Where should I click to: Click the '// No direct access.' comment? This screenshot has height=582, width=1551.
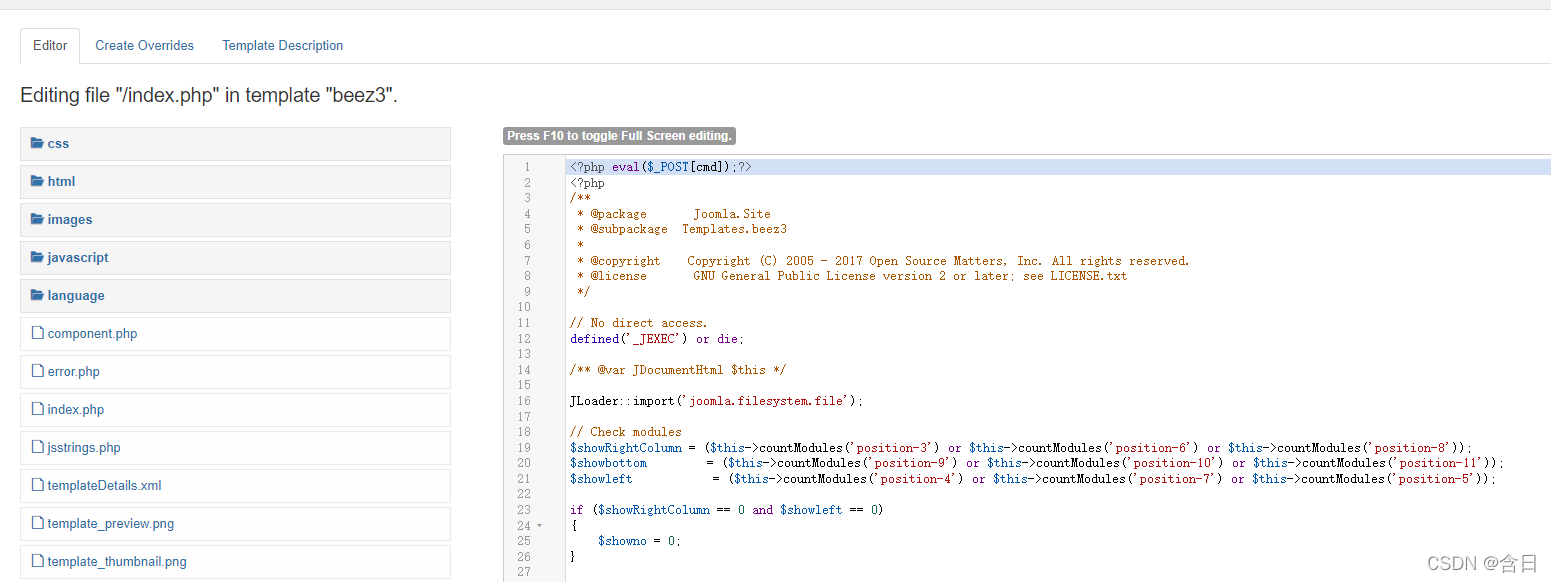pyautogui.click(x=638, y=323)
